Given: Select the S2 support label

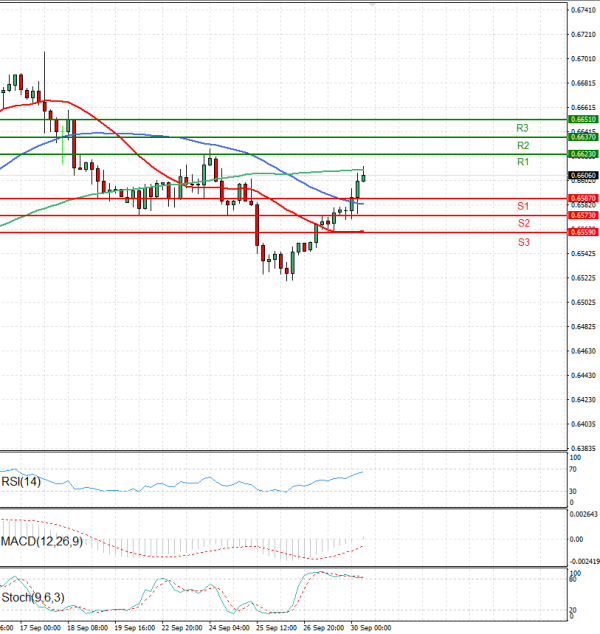Looking at the screenshot, I should (523, 223).
